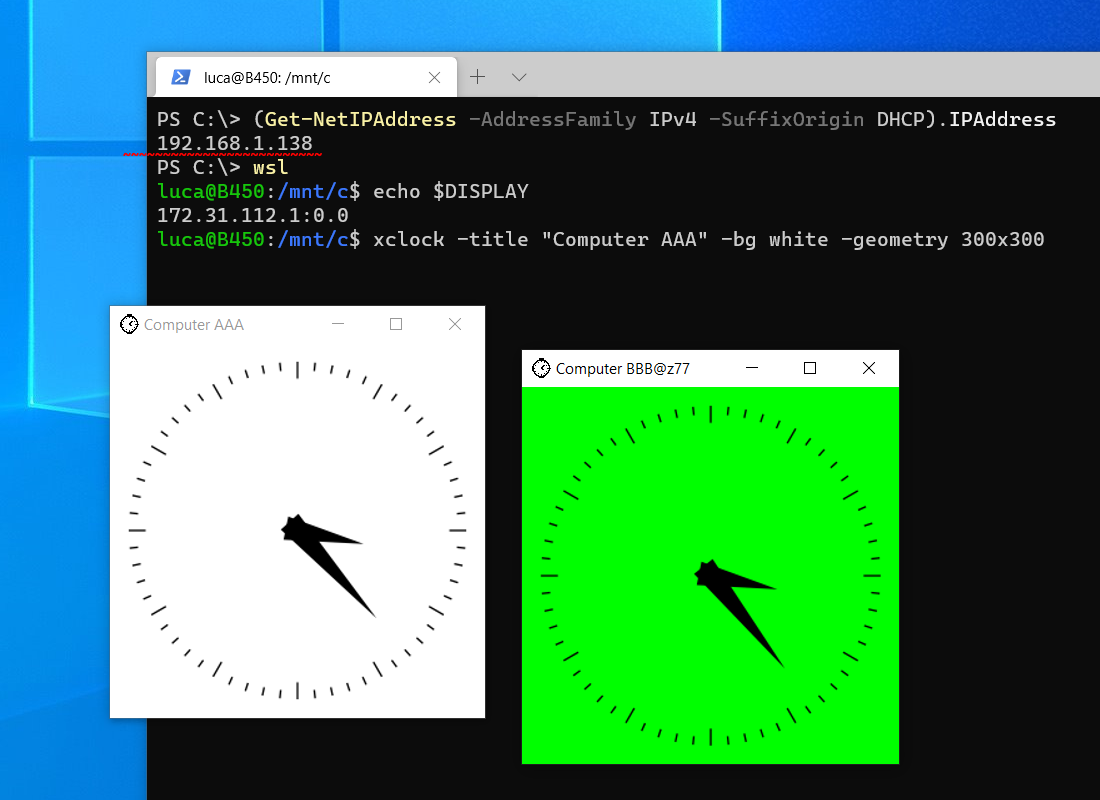Minimize the Computer AAA clock window
Screen dimensions: 1100x800
(x=338, y=324)
